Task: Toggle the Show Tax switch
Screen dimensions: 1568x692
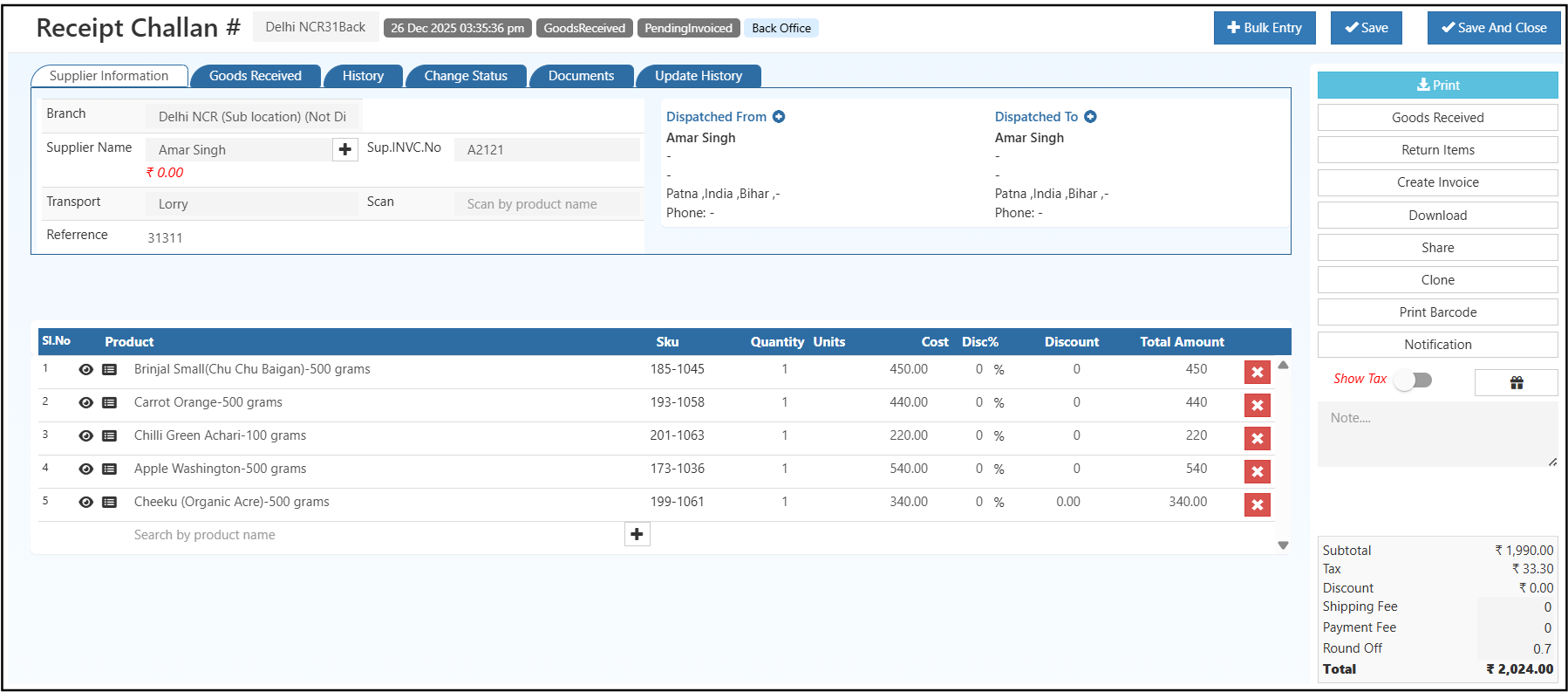Action: click(1412, 380)
